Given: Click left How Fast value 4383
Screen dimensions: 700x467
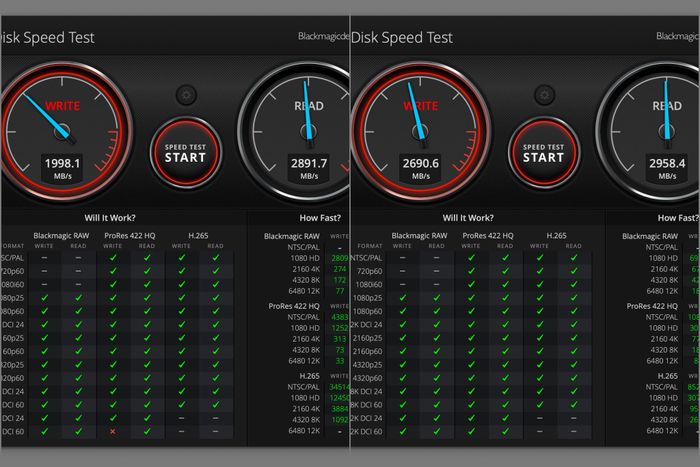Looking at the screenshot, I should pos(340,317).
